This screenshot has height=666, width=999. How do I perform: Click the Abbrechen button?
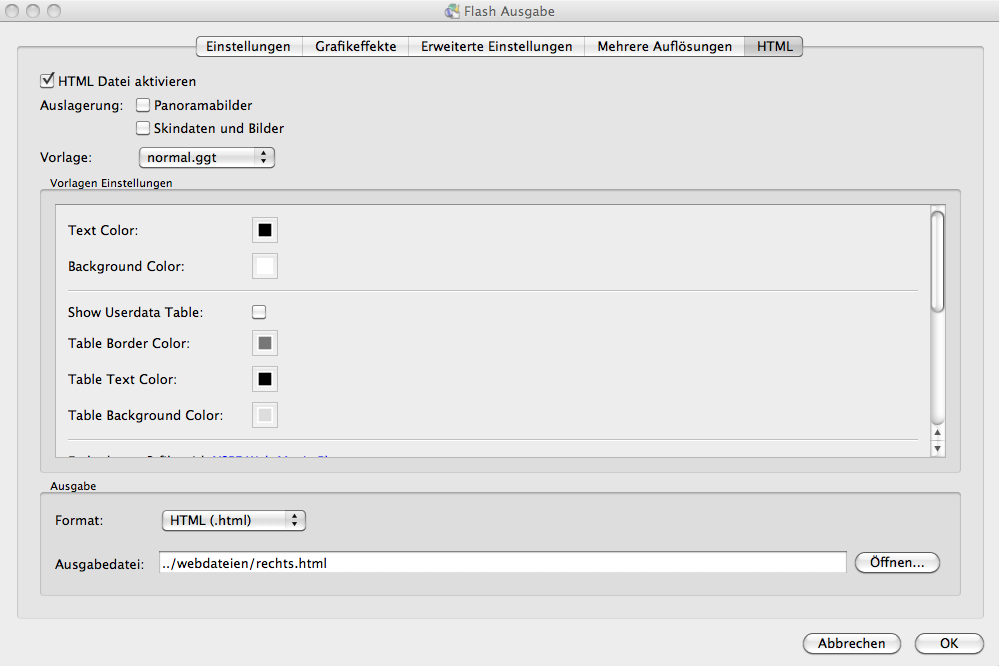click(x=851, y=643)
